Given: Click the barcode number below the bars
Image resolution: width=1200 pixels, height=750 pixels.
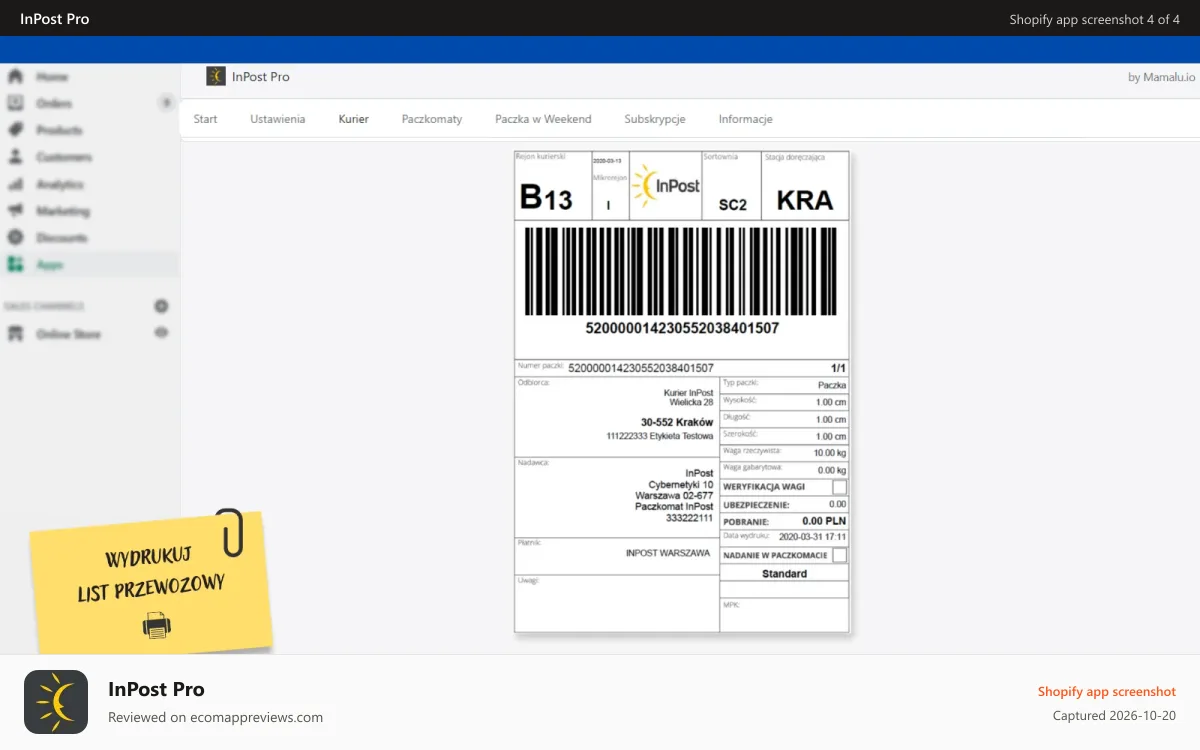Looking at the screenshot, I should tap(682, 328).
